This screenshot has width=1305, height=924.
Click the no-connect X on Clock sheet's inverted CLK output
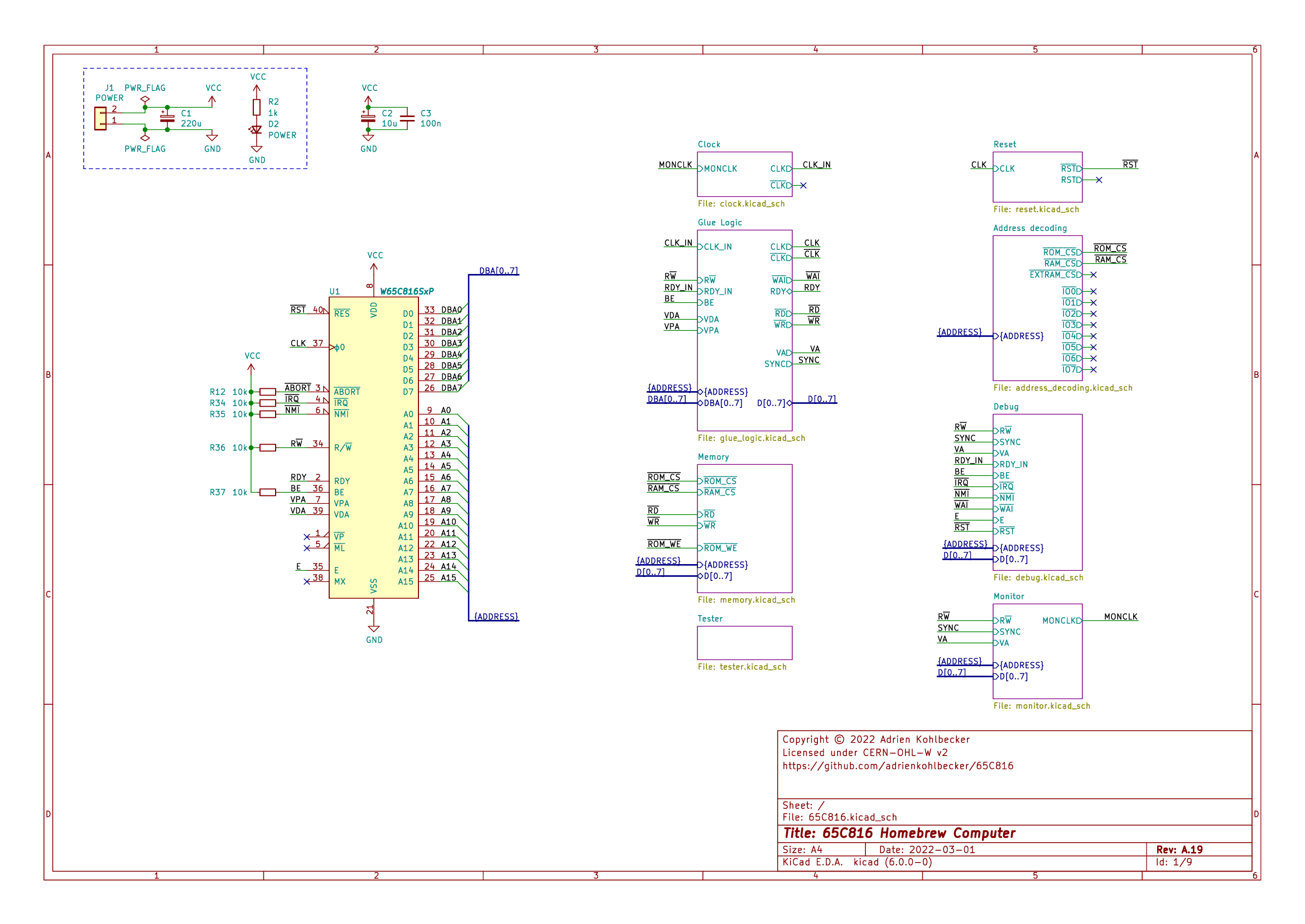[x=803, y=185]
